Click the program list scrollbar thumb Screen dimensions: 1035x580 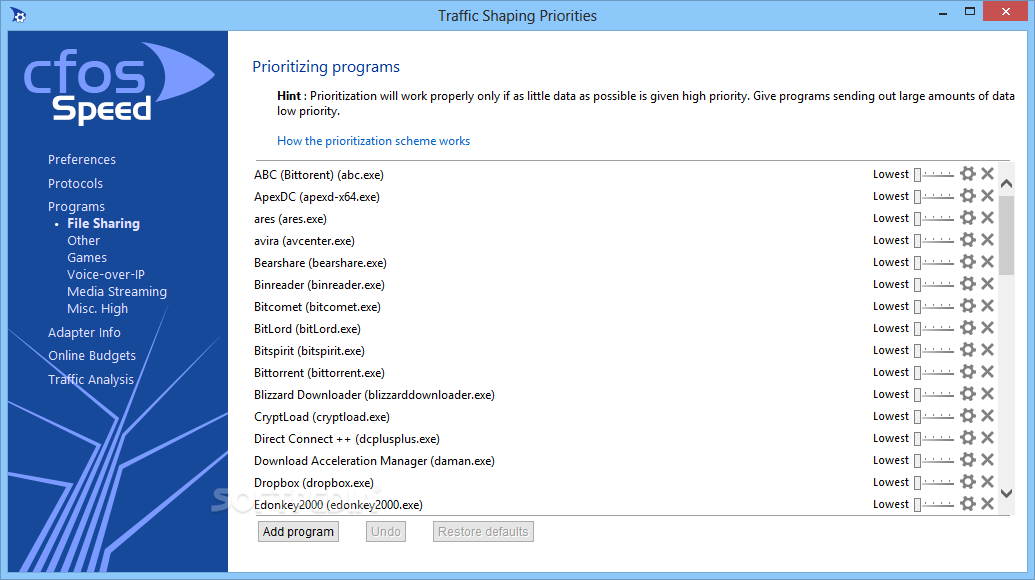pos(1006,235)
